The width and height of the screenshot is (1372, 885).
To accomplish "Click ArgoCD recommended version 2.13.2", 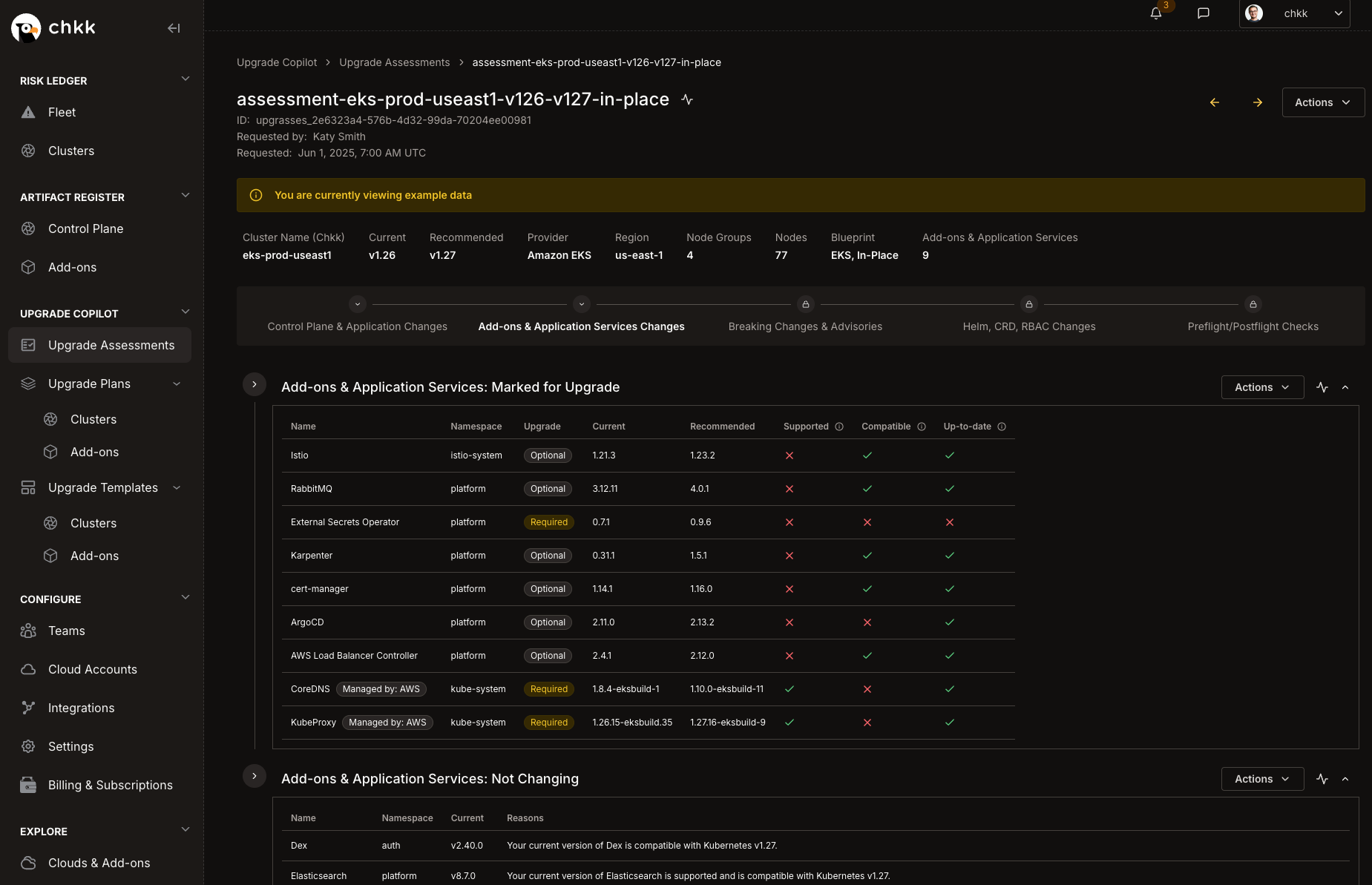I will point(702,622).
